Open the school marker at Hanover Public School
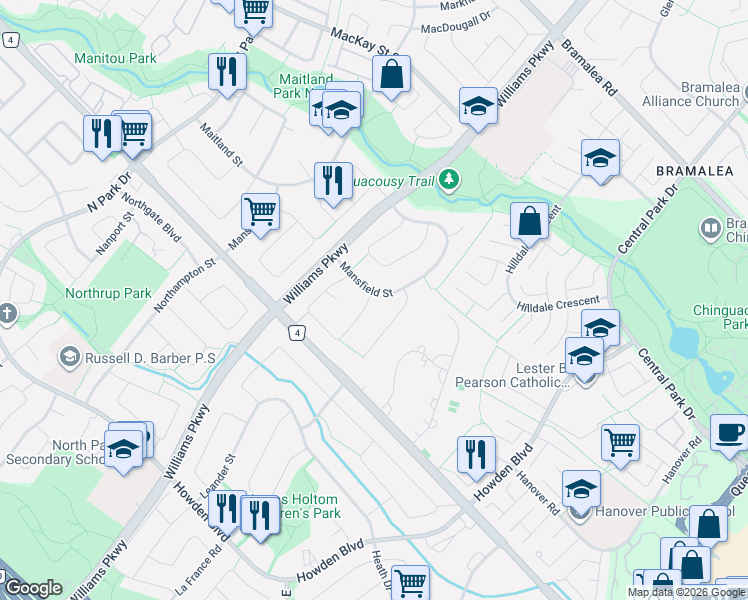748x600 pixels. (x=581, y=492)
